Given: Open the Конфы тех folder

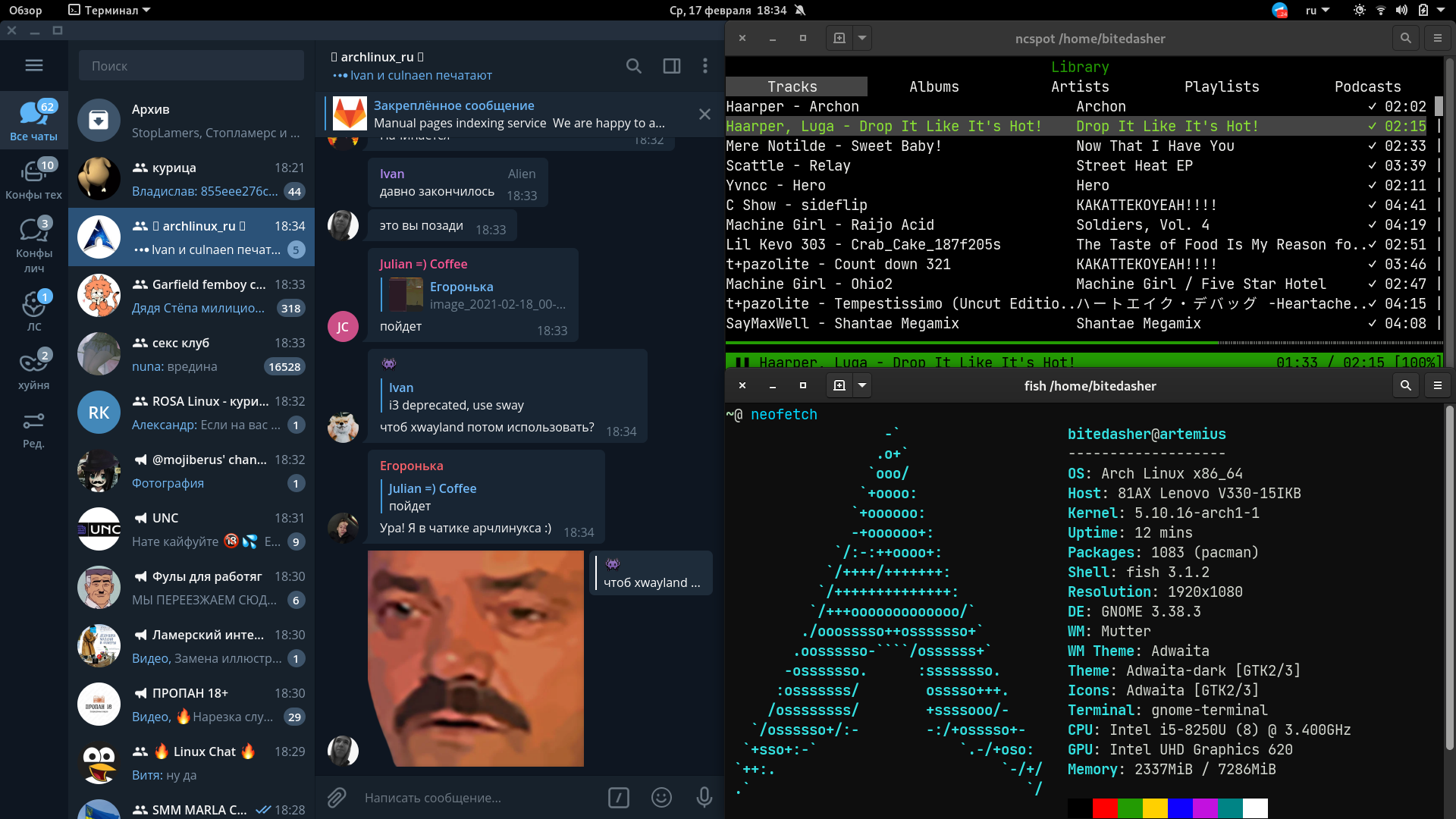Looking at the screenshot, I should tap(34, 179).
